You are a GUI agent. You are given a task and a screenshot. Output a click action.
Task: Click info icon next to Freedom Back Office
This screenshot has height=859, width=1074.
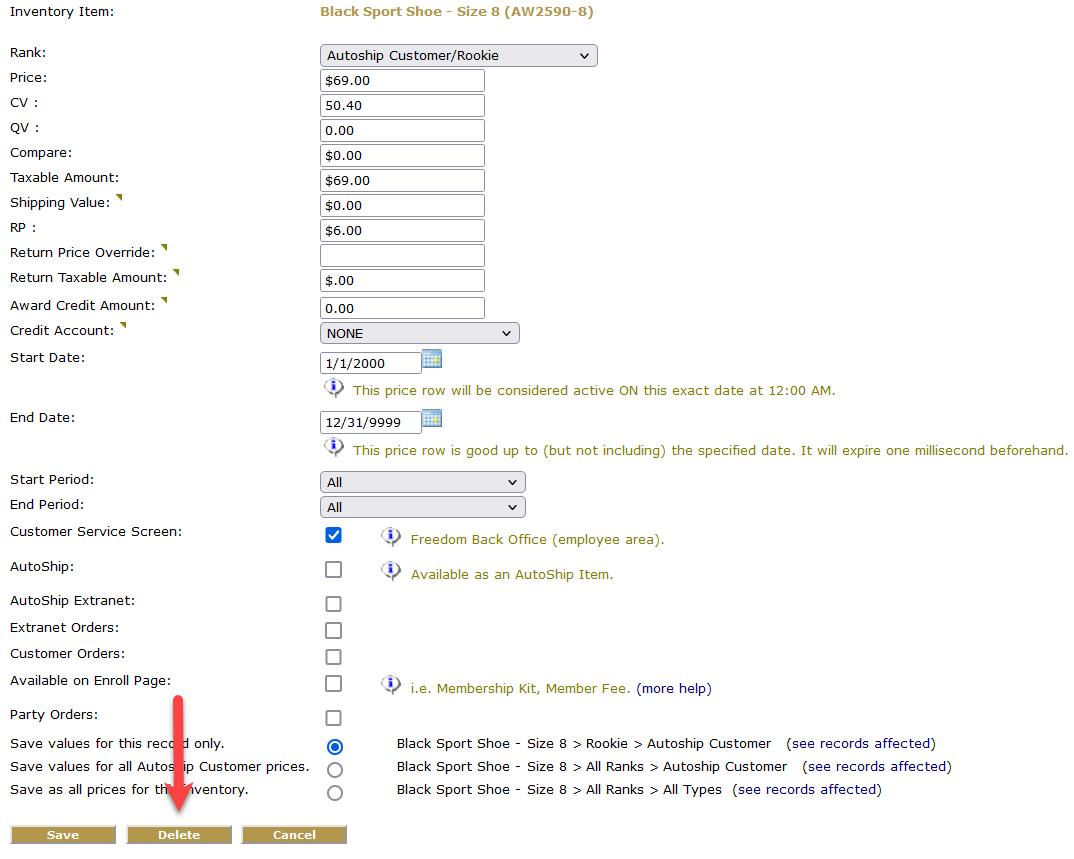[391, 537]
